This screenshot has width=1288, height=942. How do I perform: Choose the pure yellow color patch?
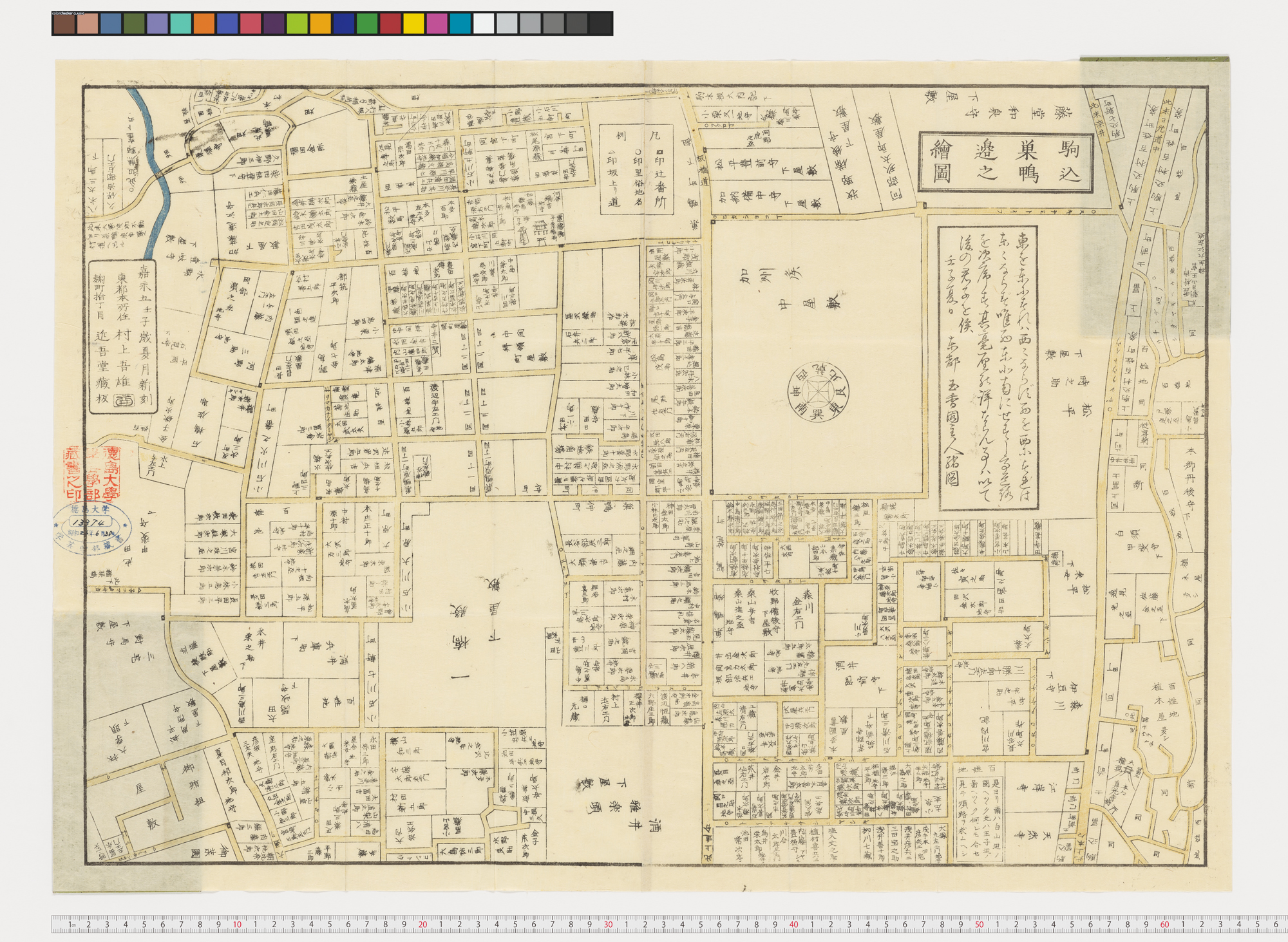(413, 24)
